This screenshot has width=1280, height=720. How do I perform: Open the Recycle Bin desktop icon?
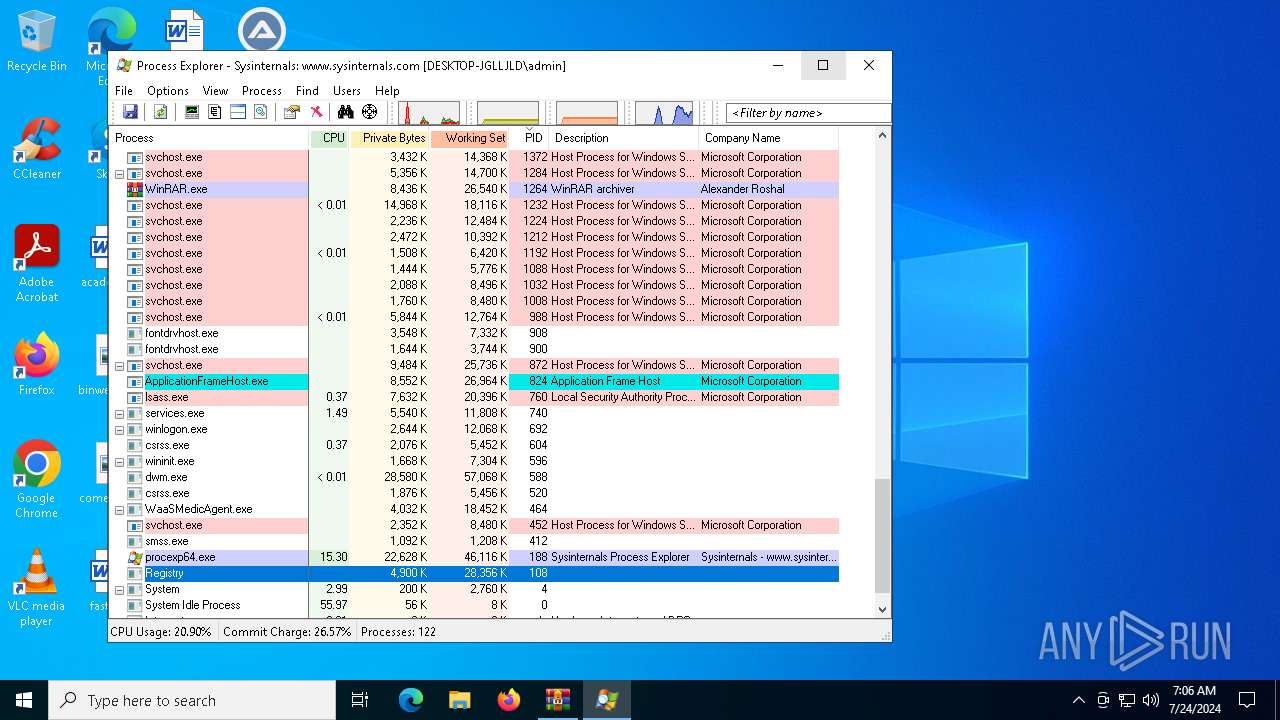pos(37,42)
